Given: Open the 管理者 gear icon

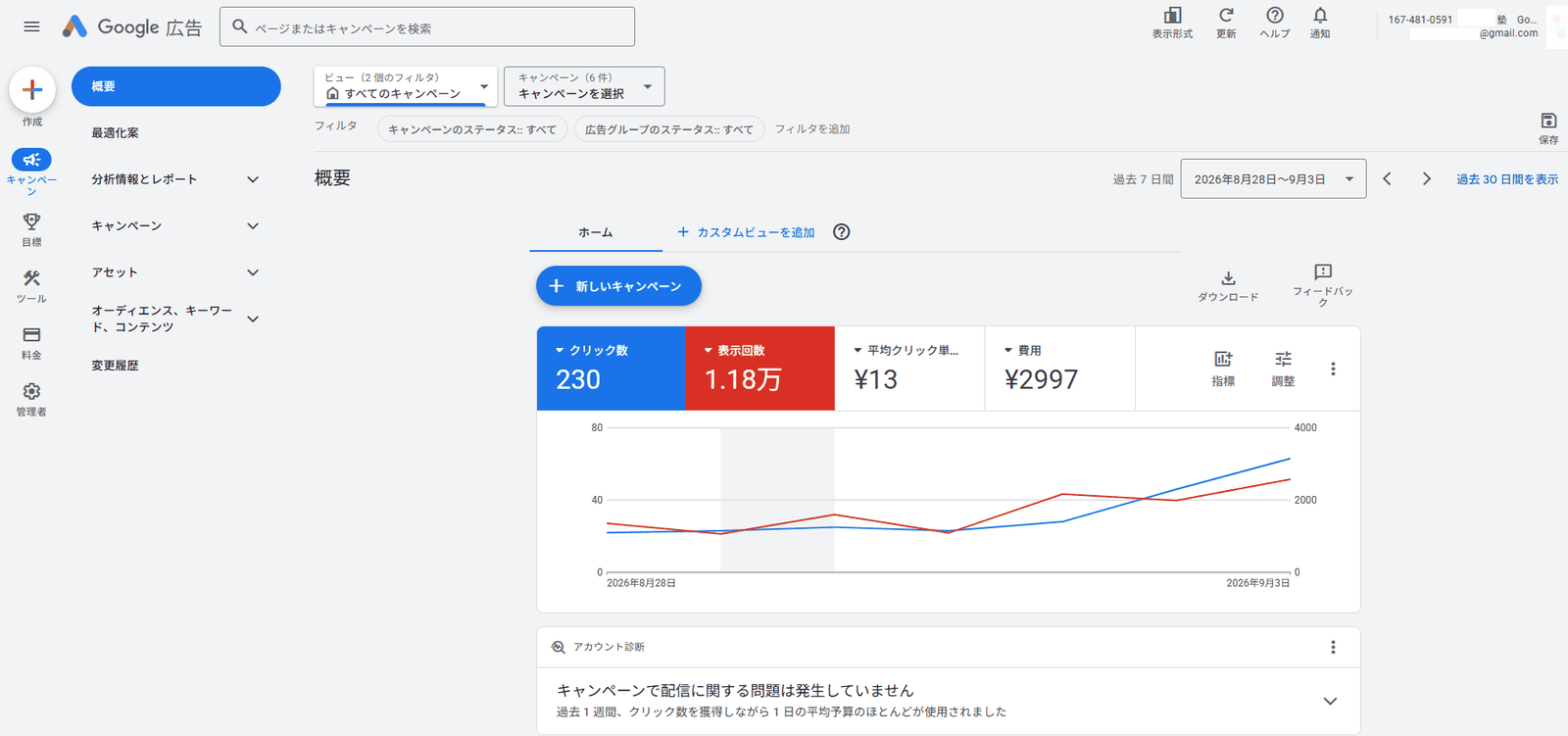Looking at the screenshot, I should (31, 391).
